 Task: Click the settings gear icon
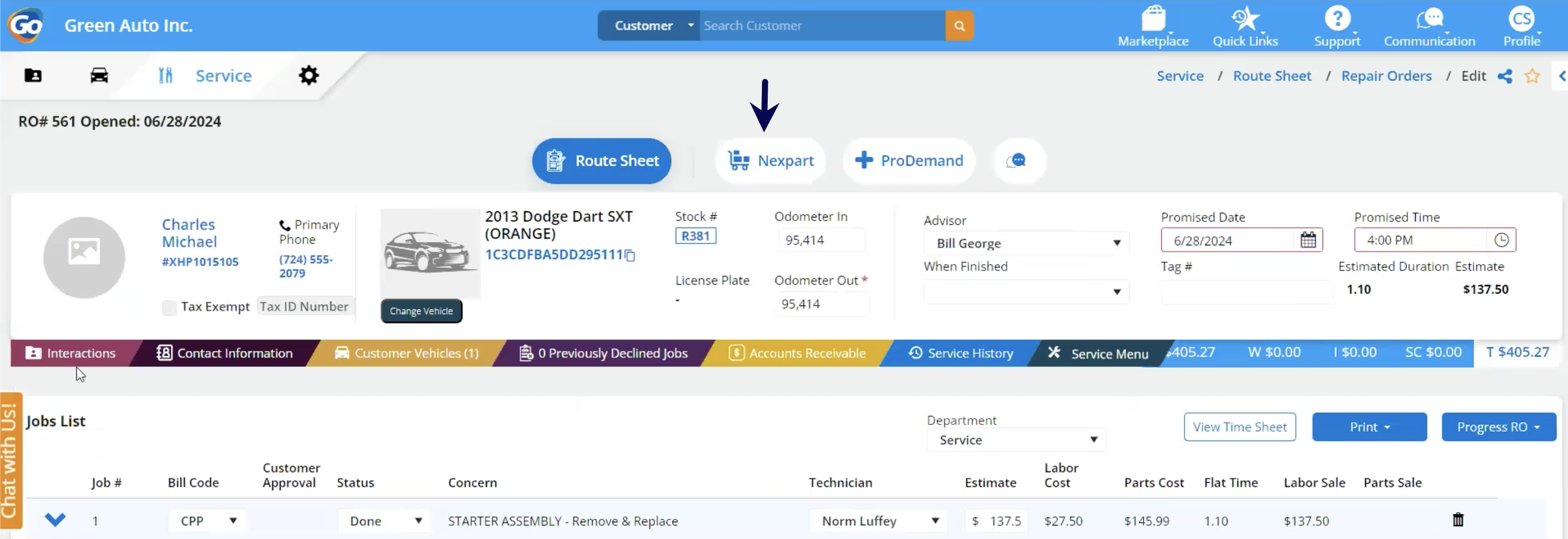pyautogui.click(x=308, y=76)
